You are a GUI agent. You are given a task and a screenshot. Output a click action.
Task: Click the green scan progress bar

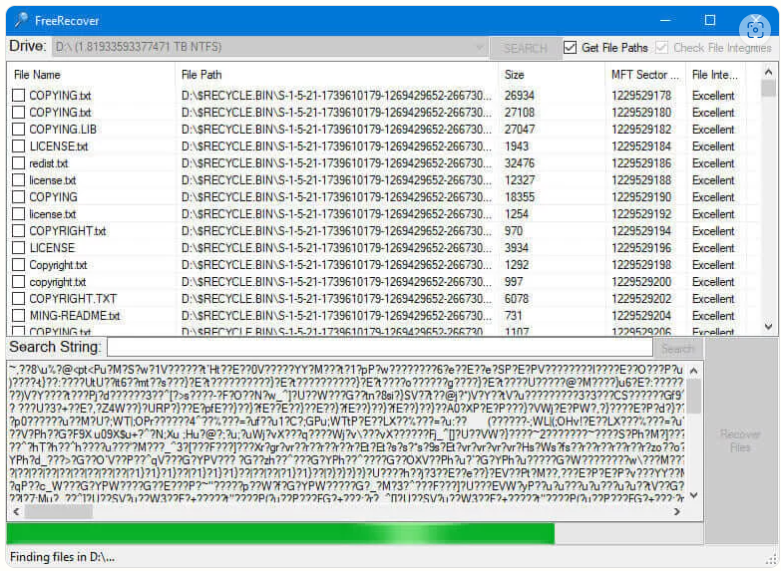[280, 533]
